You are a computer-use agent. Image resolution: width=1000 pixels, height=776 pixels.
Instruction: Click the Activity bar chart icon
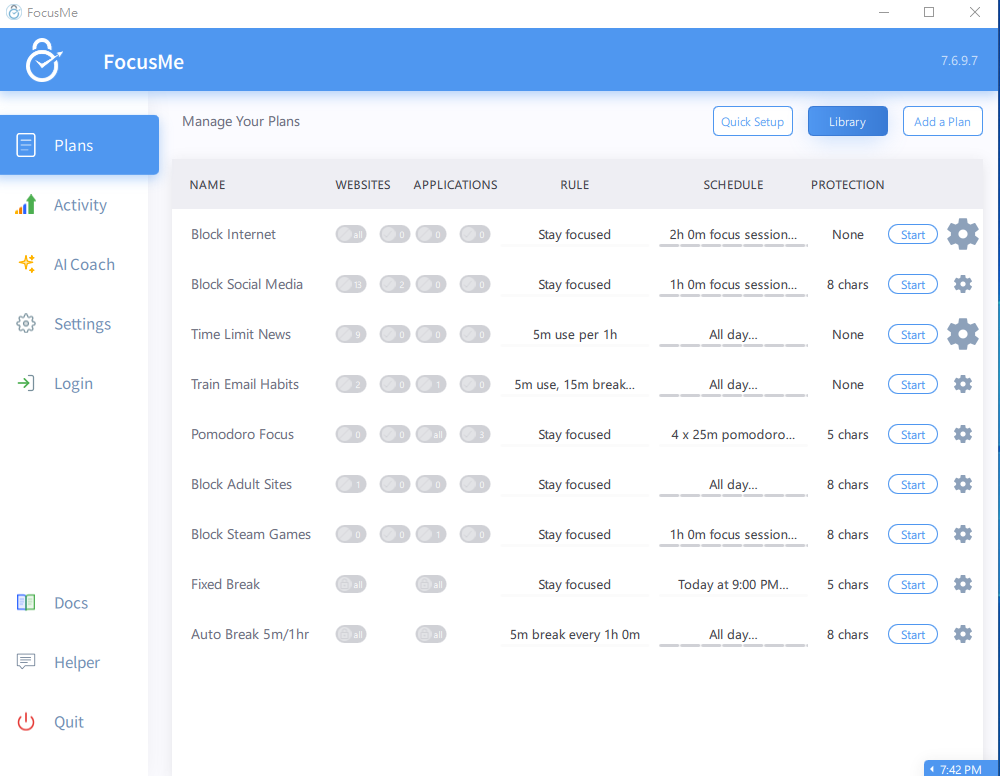(26, 205)
